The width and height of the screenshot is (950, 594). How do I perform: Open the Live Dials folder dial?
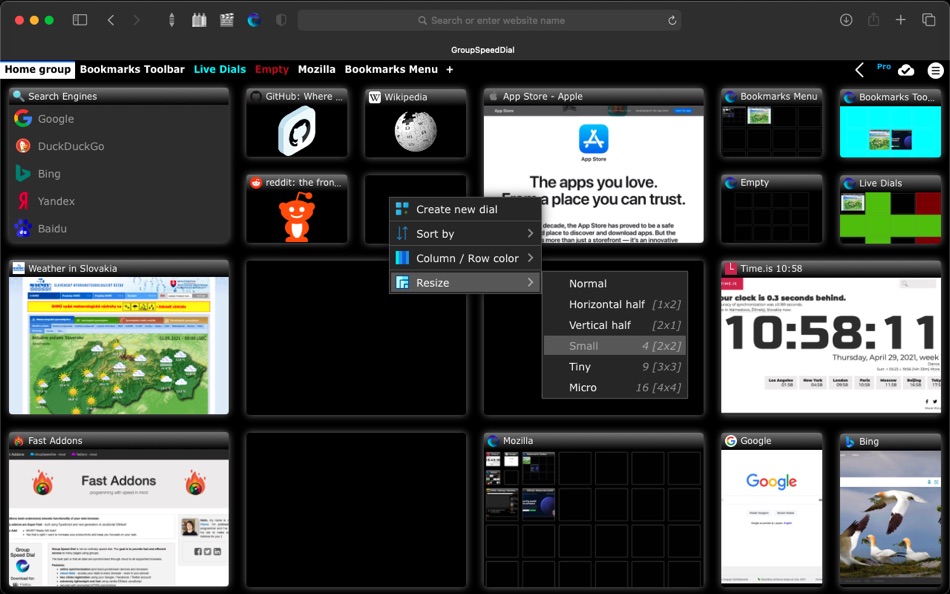tap(890, 209)
